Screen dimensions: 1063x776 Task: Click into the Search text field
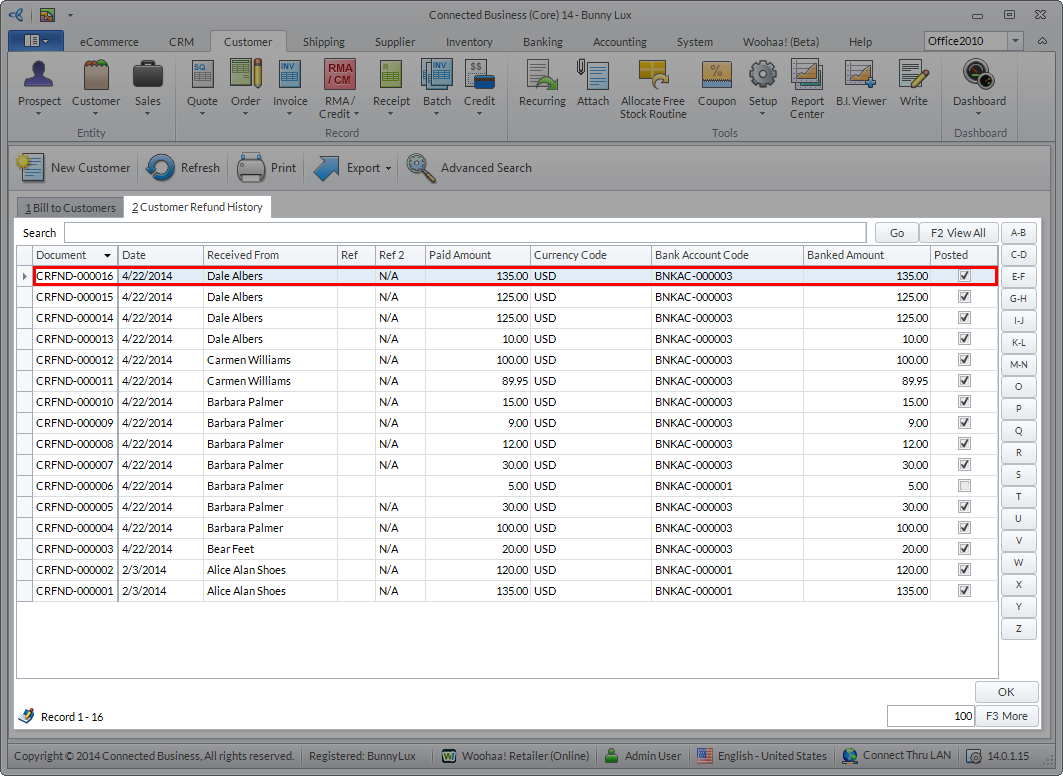pyautogui.click(x=466, y=233)
